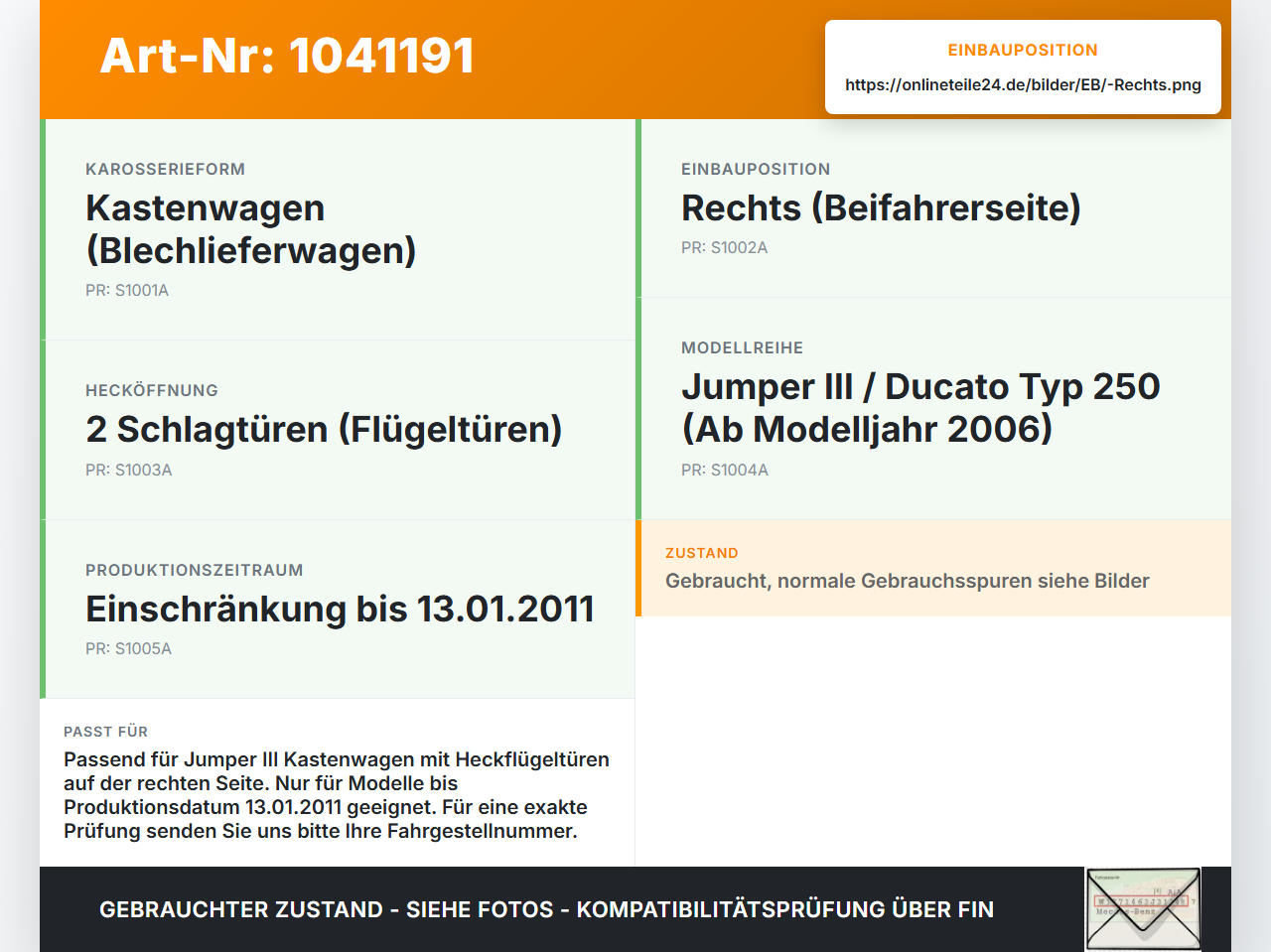
Task: Click the ZUSTAND label
Action: (702, 553)
